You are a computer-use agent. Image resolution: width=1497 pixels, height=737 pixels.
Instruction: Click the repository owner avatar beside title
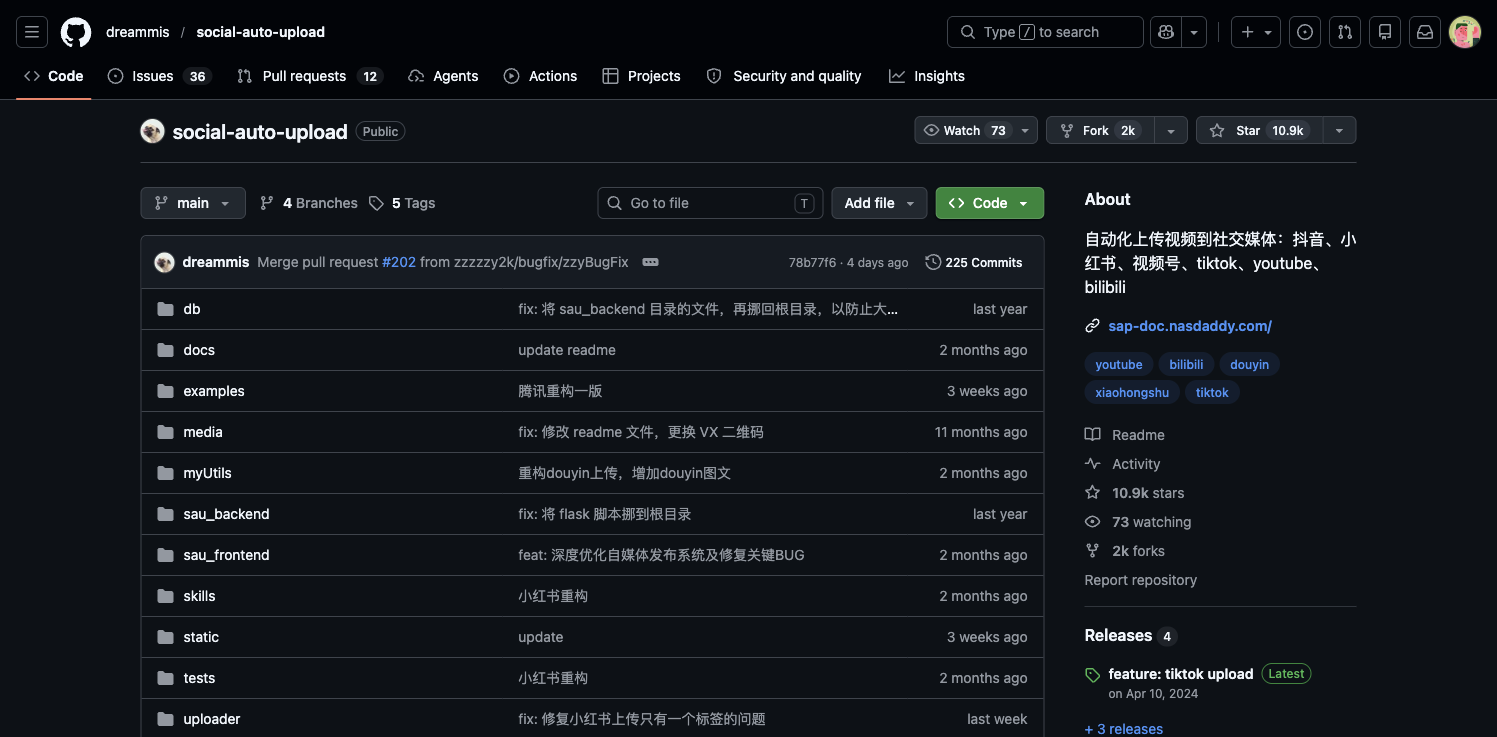152,131
